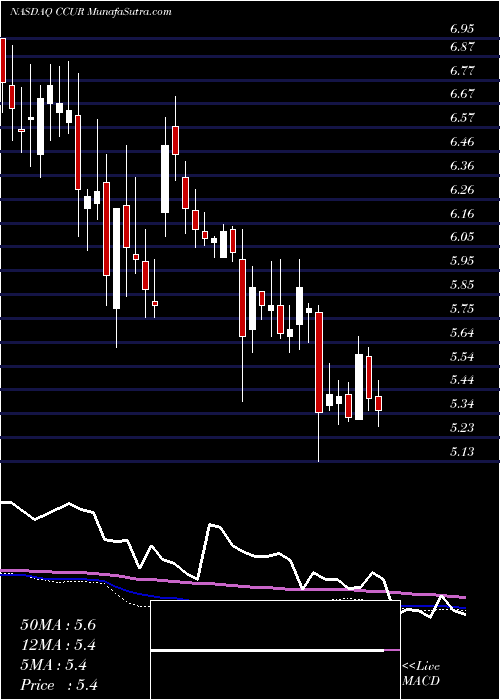This screenshot has width=500, height=700.
Task: Click the 6.57 price axis label
Action: coord(462,118)
